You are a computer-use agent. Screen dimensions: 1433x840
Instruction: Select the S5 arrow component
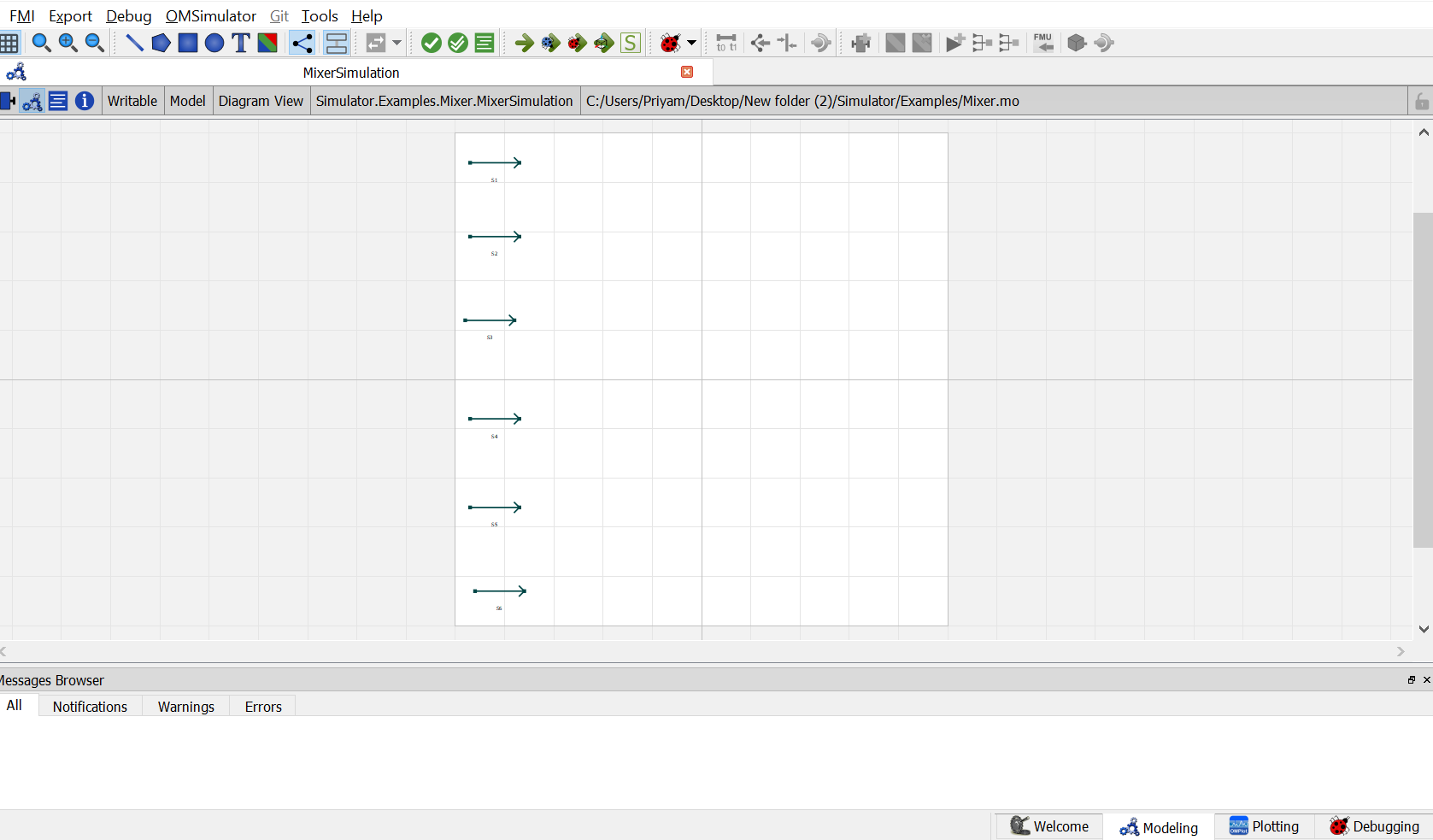495,508
